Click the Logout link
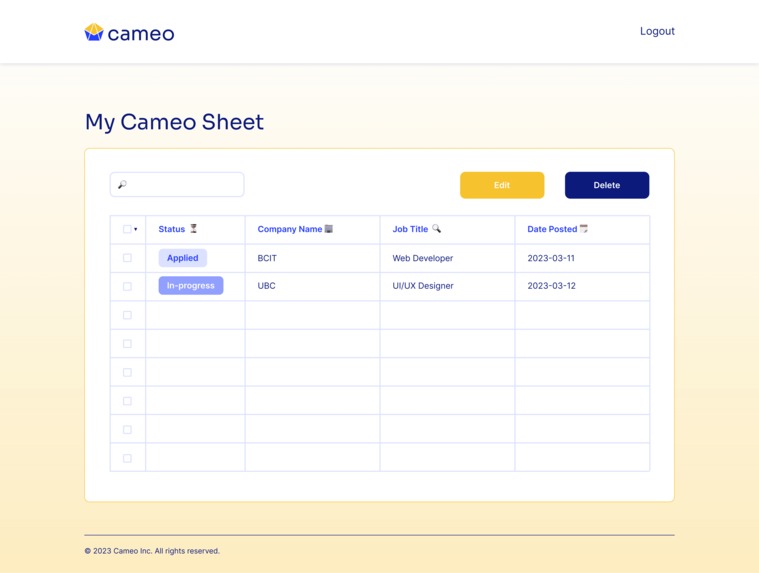 657,31
